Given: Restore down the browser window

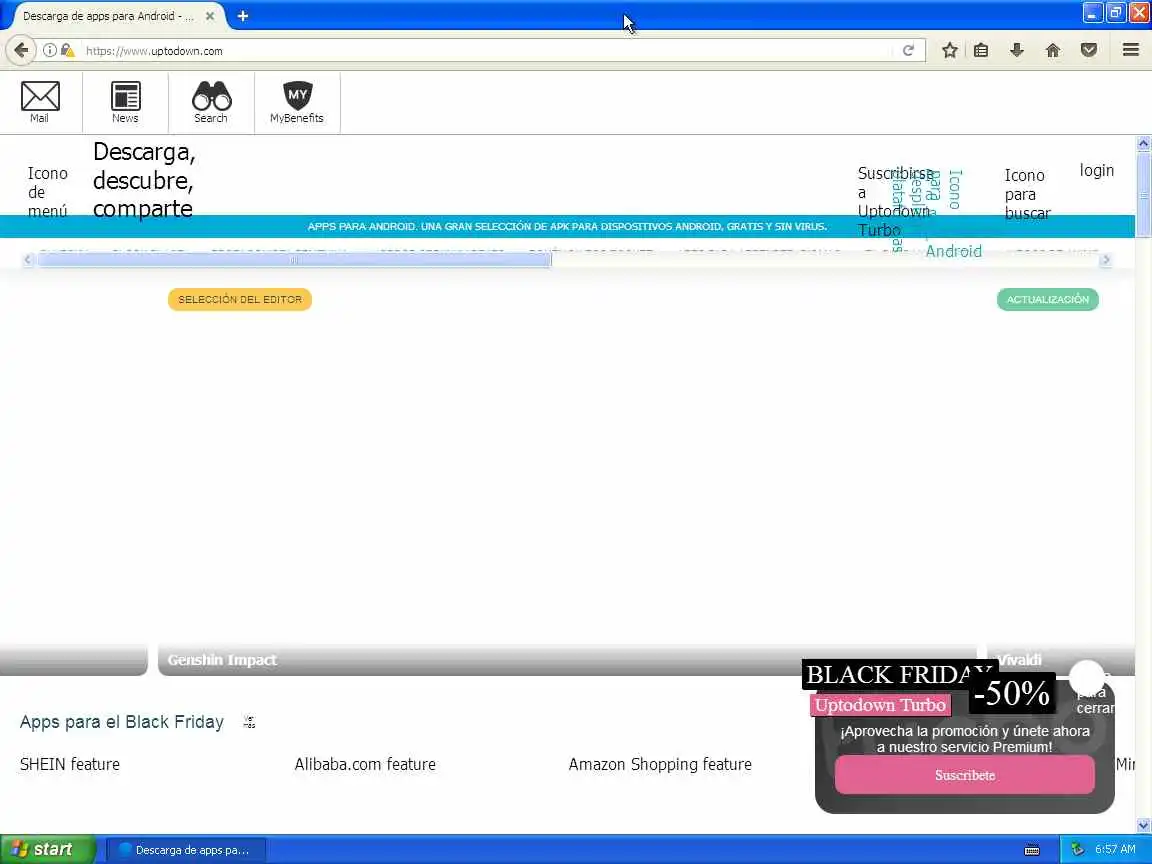Looking at the screenshot, I should pyautogui.click(x=1116, y=13).
